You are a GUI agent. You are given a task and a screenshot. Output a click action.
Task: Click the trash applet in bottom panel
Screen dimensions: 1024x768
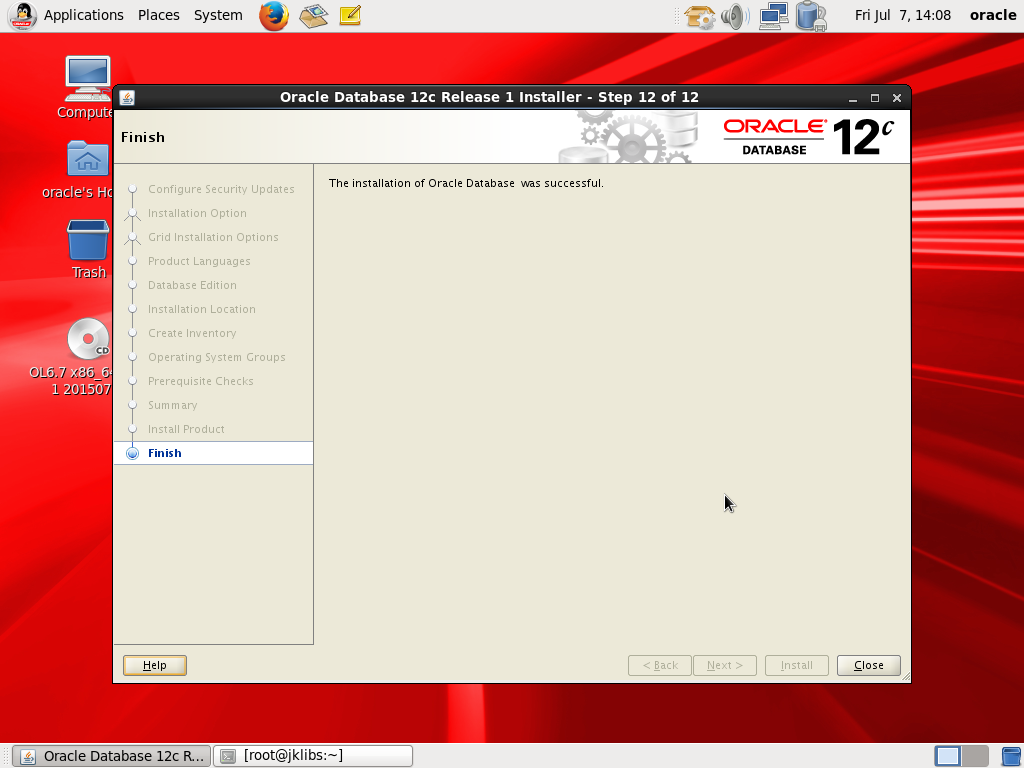click(x=1010, y=756)
